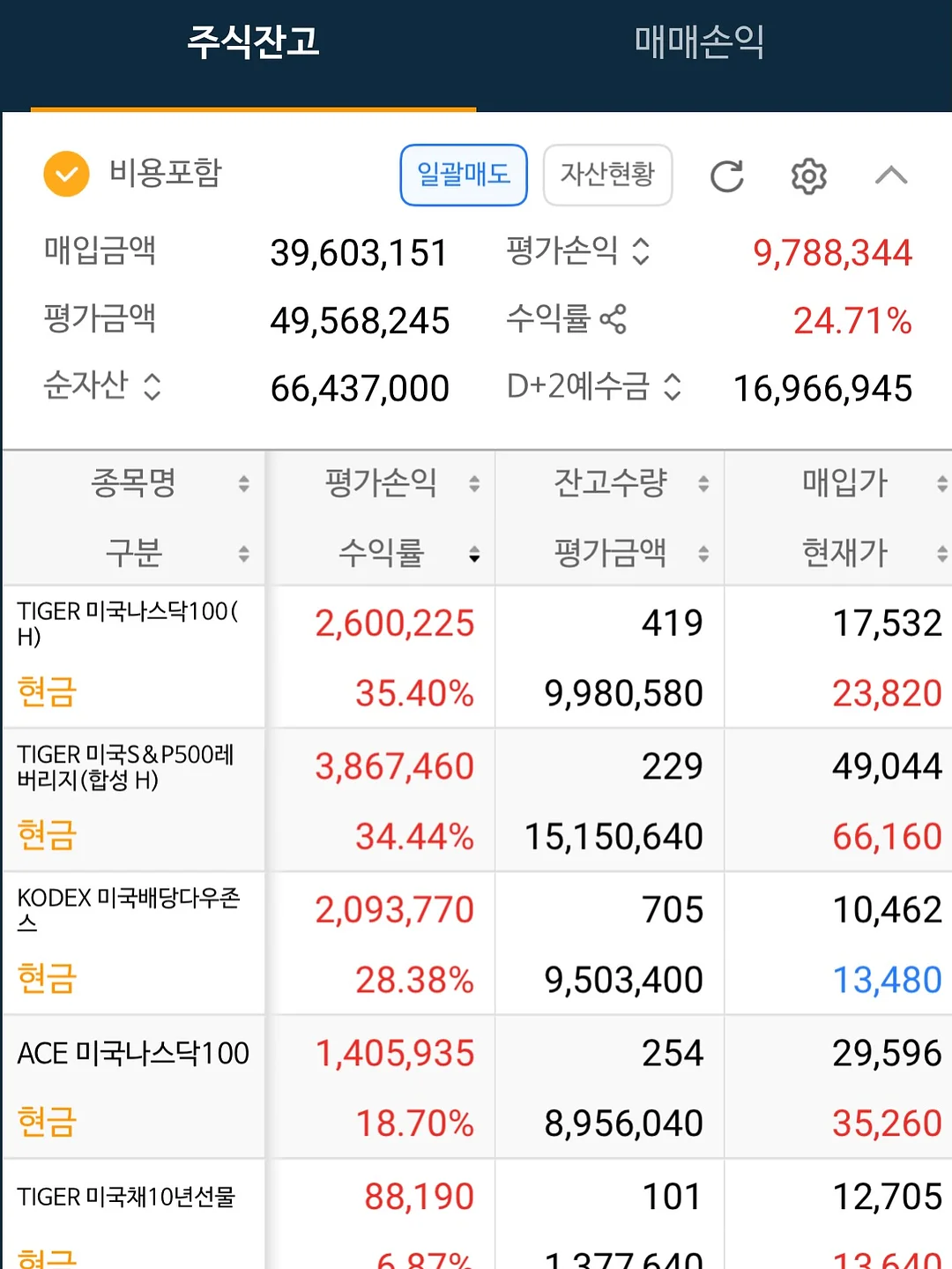Click profit value 2,600,225
Viewport: 952px width, 1269px height.
(x=395, y=623)
